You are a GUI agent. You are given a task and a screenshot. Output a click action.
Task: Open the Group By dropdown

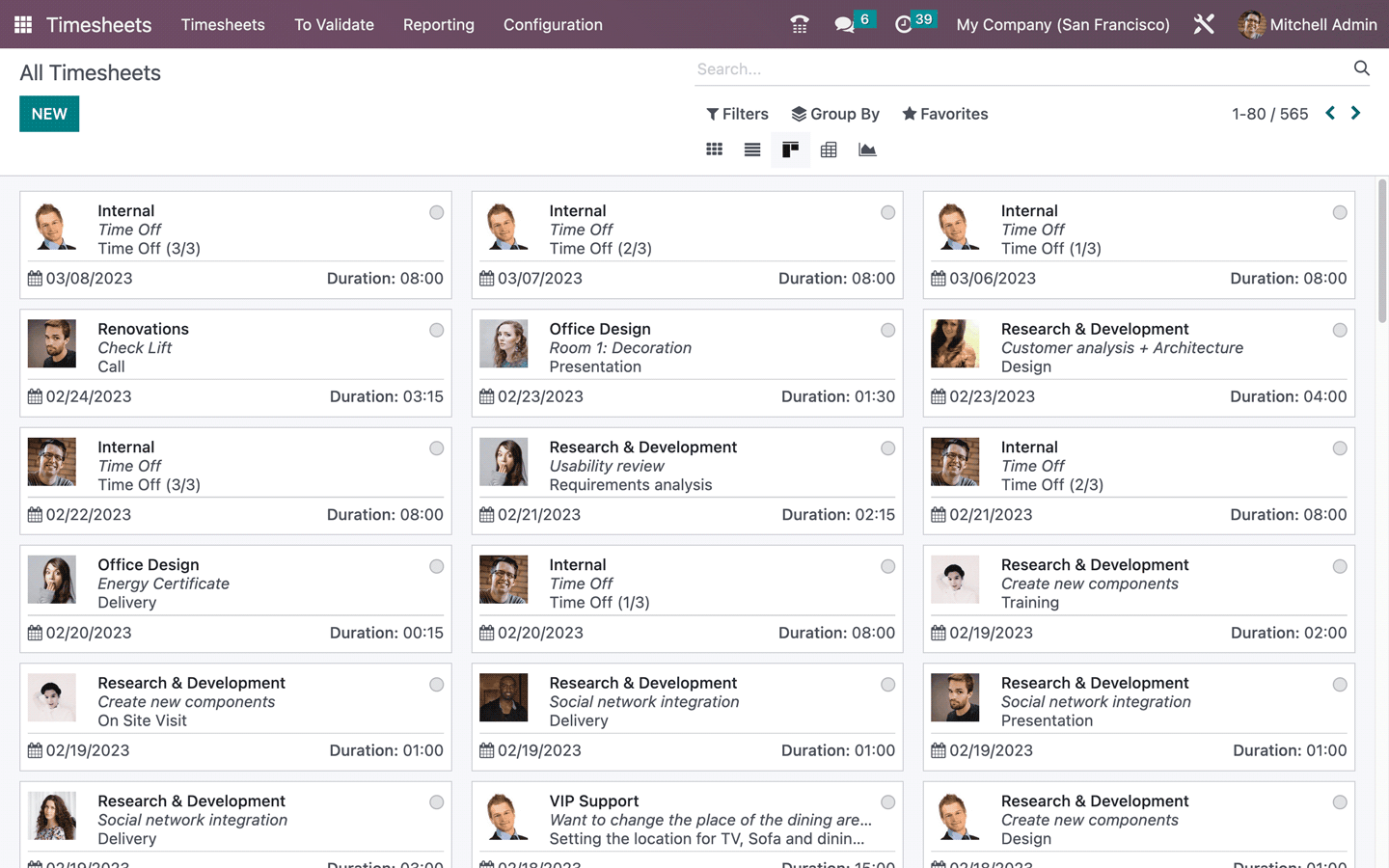(x=835, y=113)
